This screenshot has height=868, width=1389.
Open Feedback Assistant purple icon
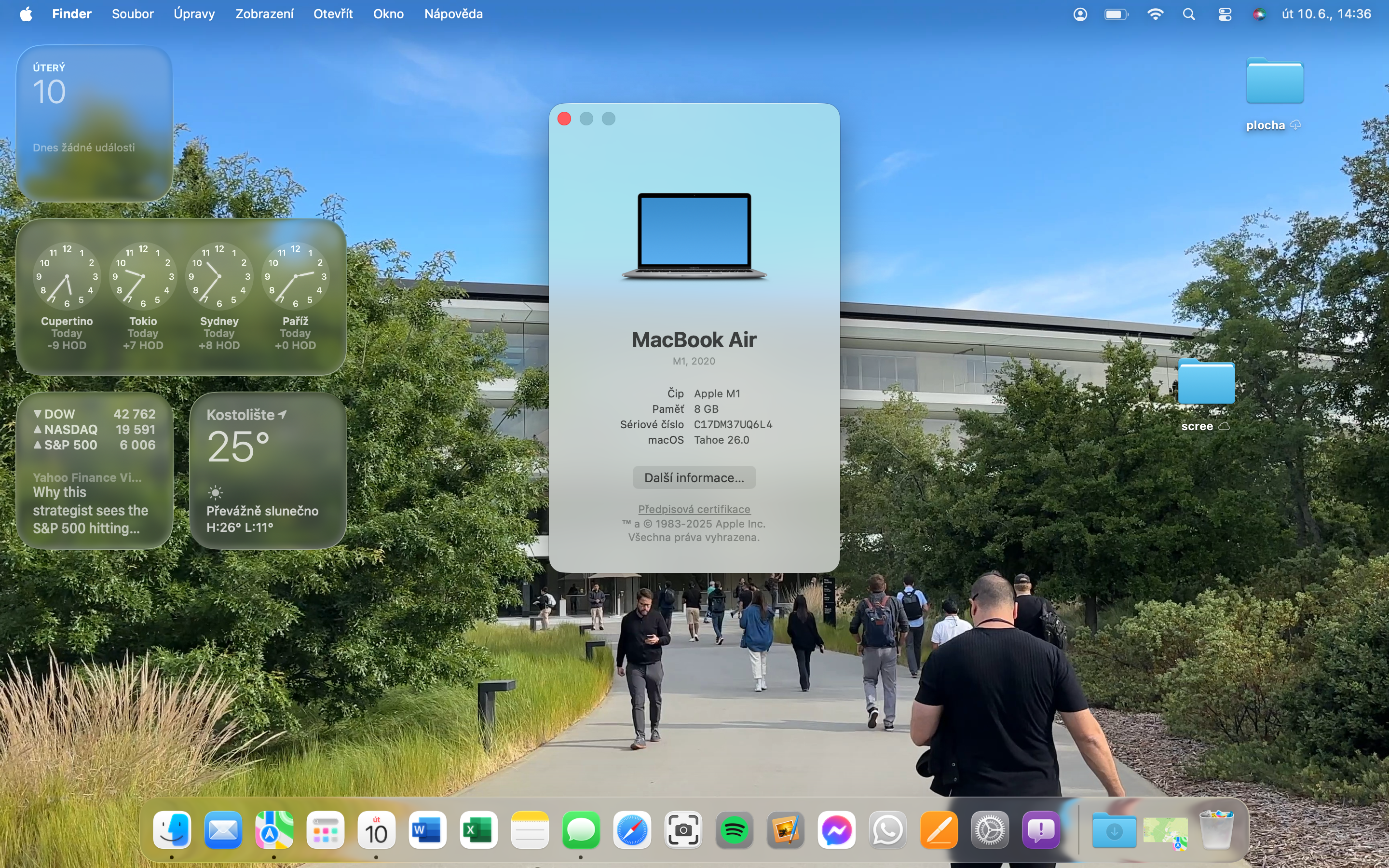1041,830
